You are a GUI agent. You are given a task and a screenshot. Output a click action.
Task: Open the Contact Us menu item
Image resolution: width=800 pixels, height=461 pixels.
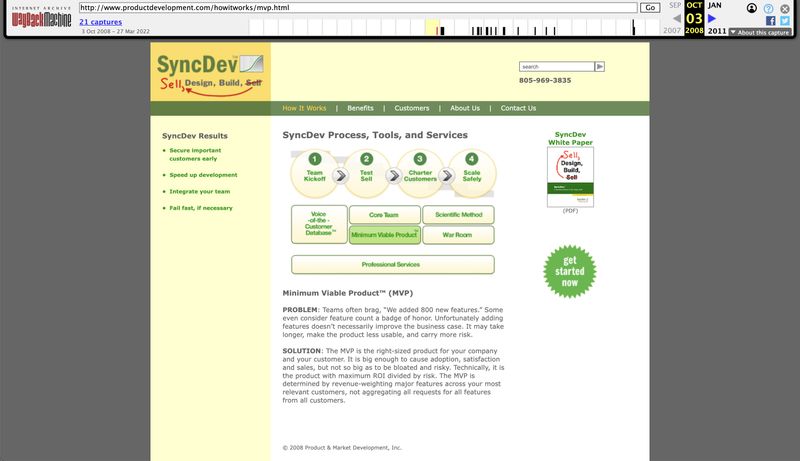coord(518,108)
